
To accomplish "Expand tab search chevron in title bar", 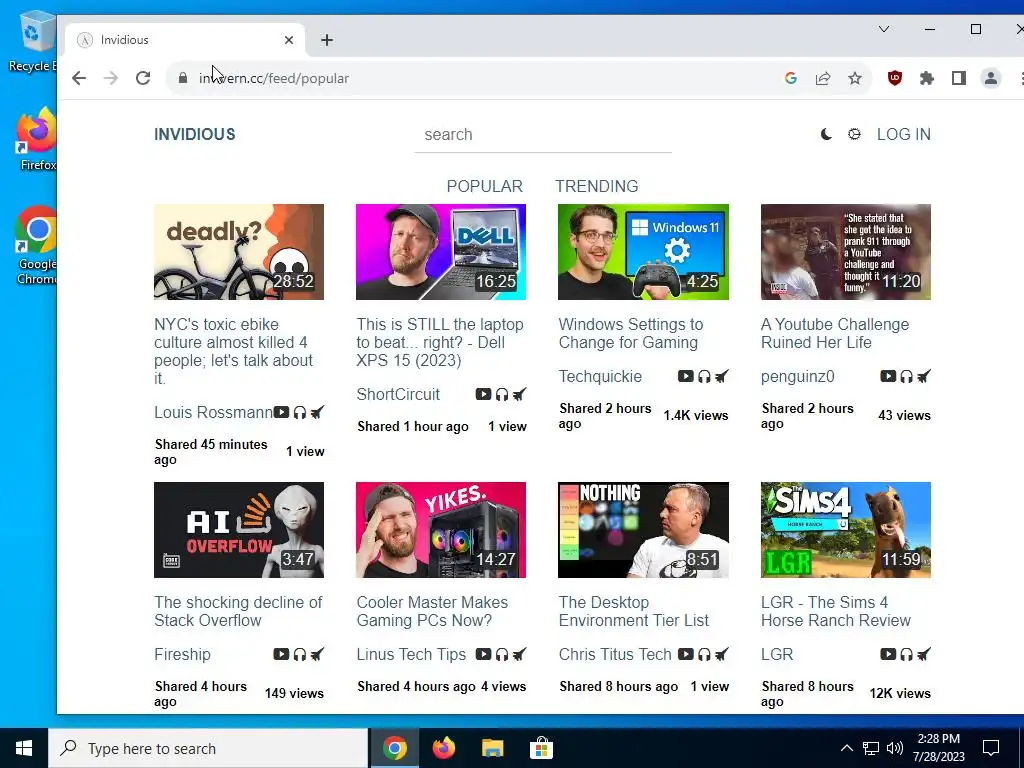I will tap(884, 29).
